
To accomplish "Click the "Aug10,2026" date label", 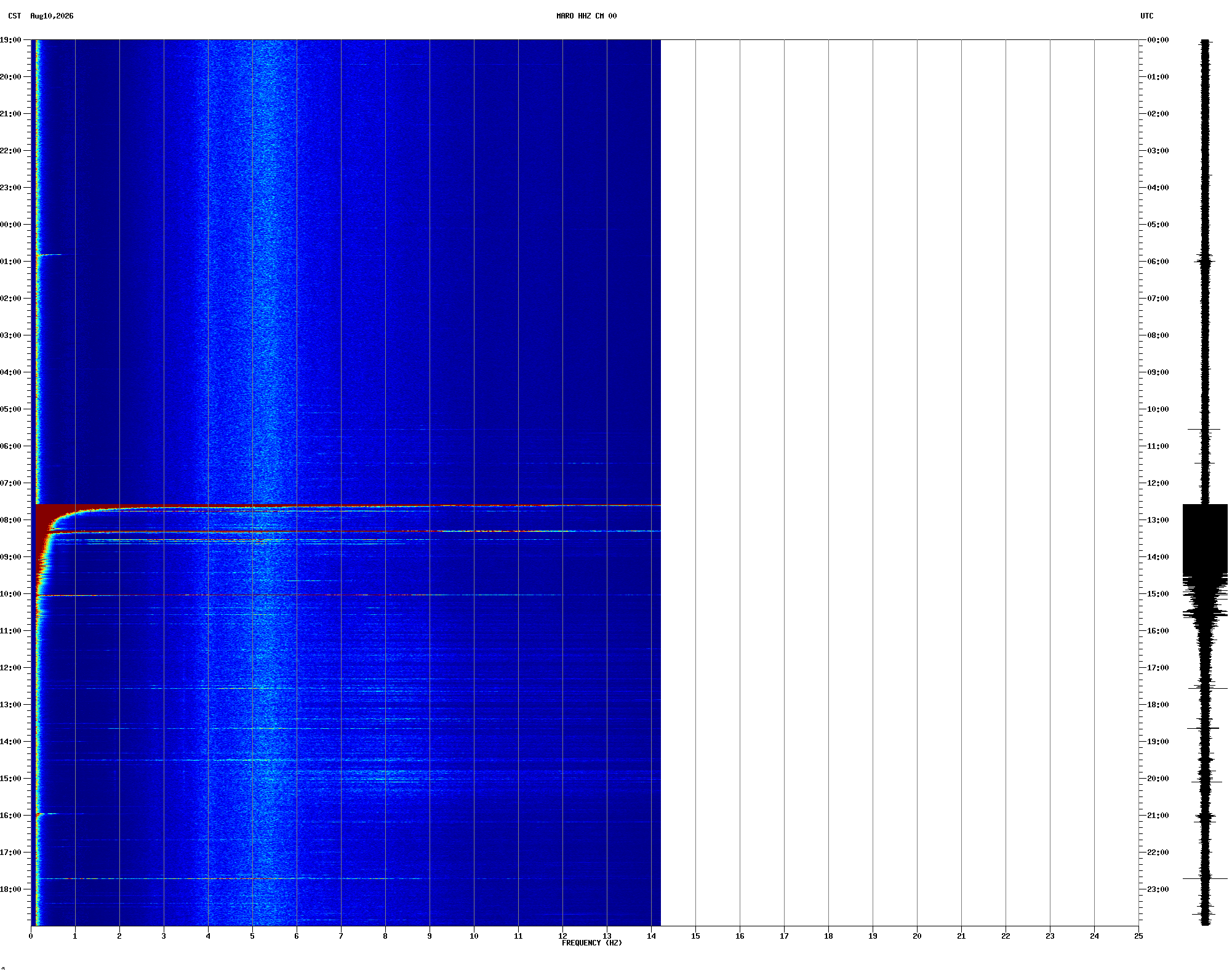I will point(52,16).
